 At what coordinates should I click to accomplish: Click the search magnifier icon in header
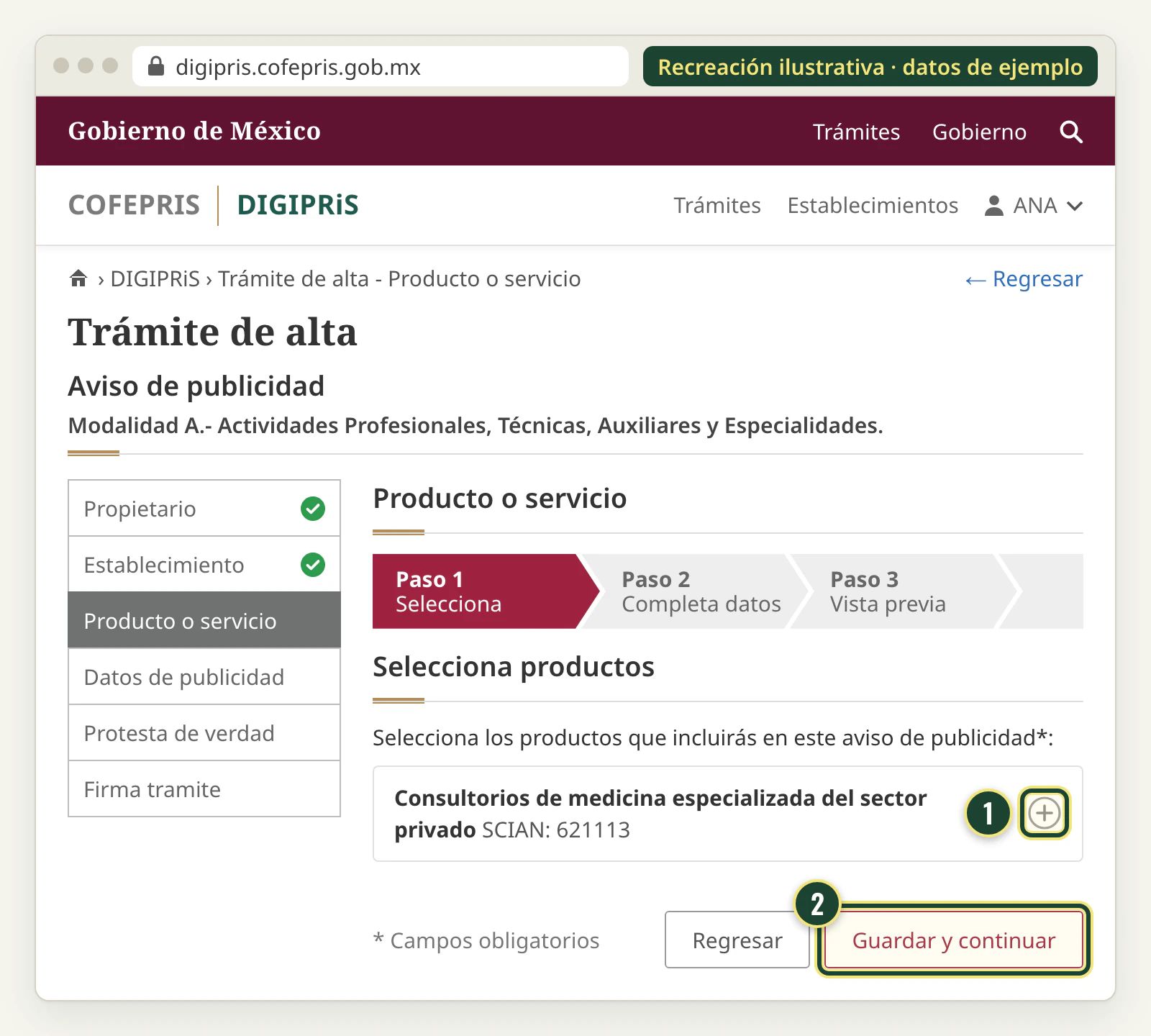point(1071,132)
